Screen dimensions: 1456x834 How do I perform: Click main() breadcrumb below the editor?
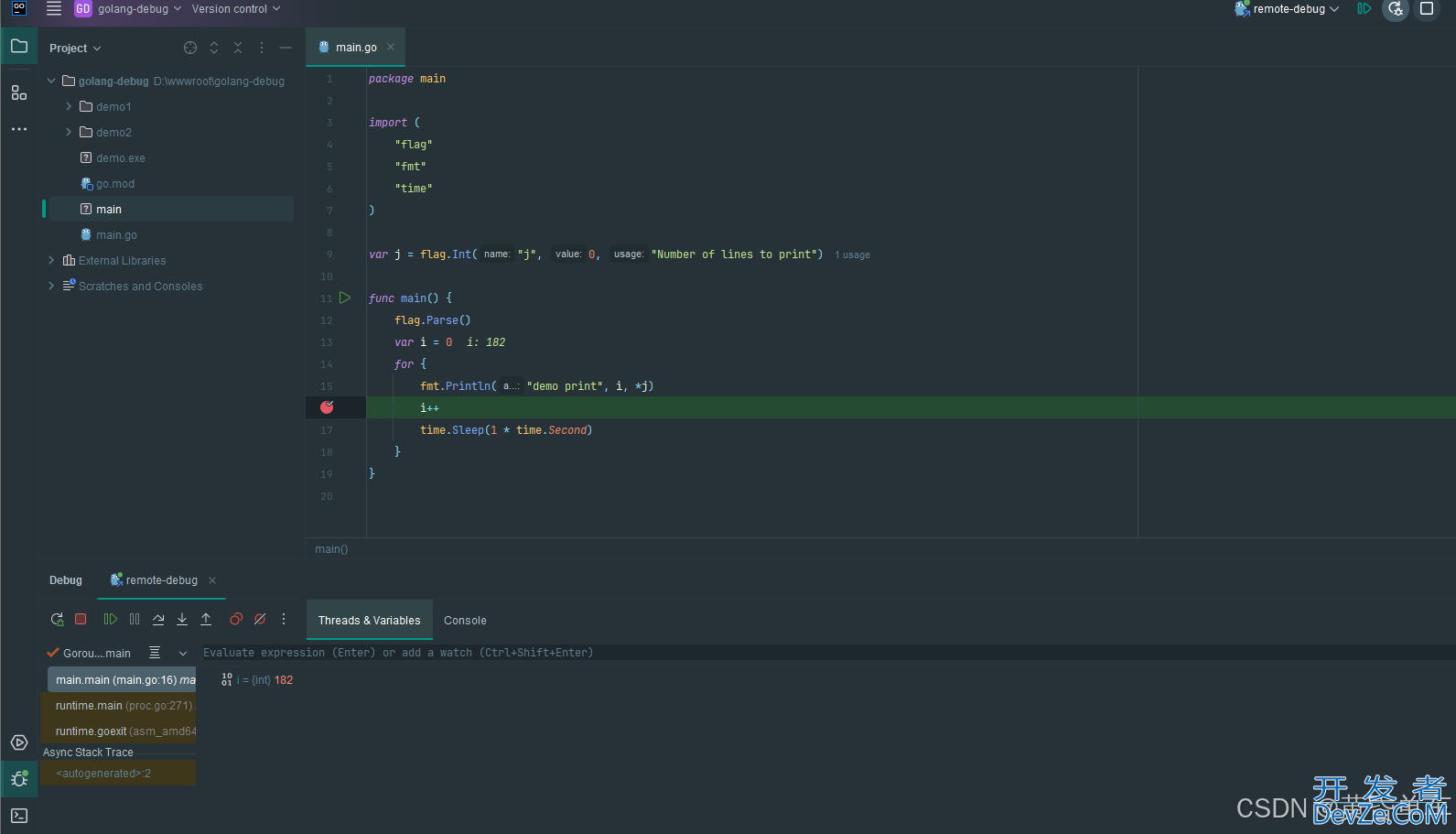331,549
